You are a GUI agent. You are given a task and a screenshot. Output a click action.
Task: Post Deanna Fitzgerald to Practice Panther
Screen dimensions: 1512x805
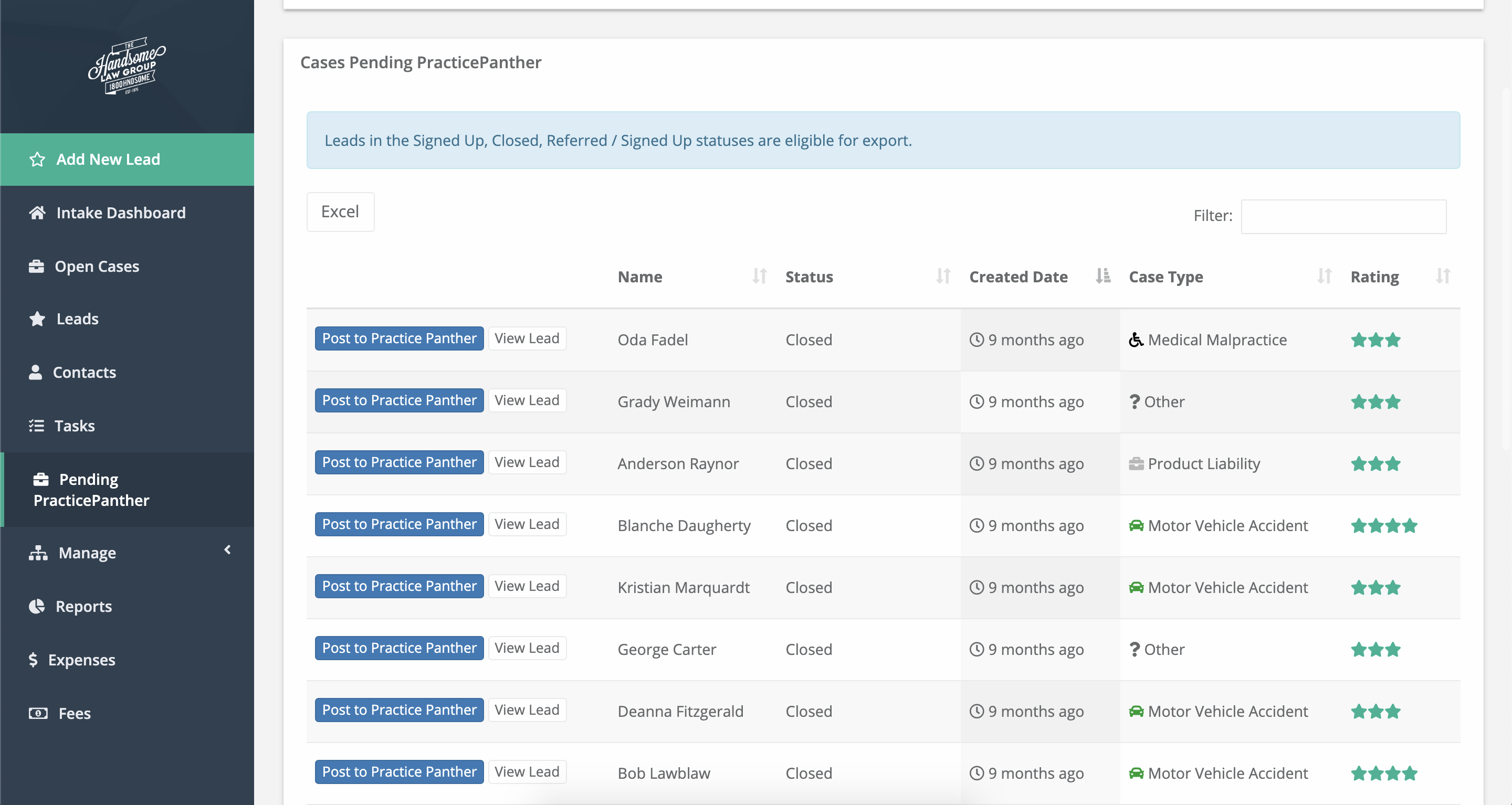tap(399, 710)
